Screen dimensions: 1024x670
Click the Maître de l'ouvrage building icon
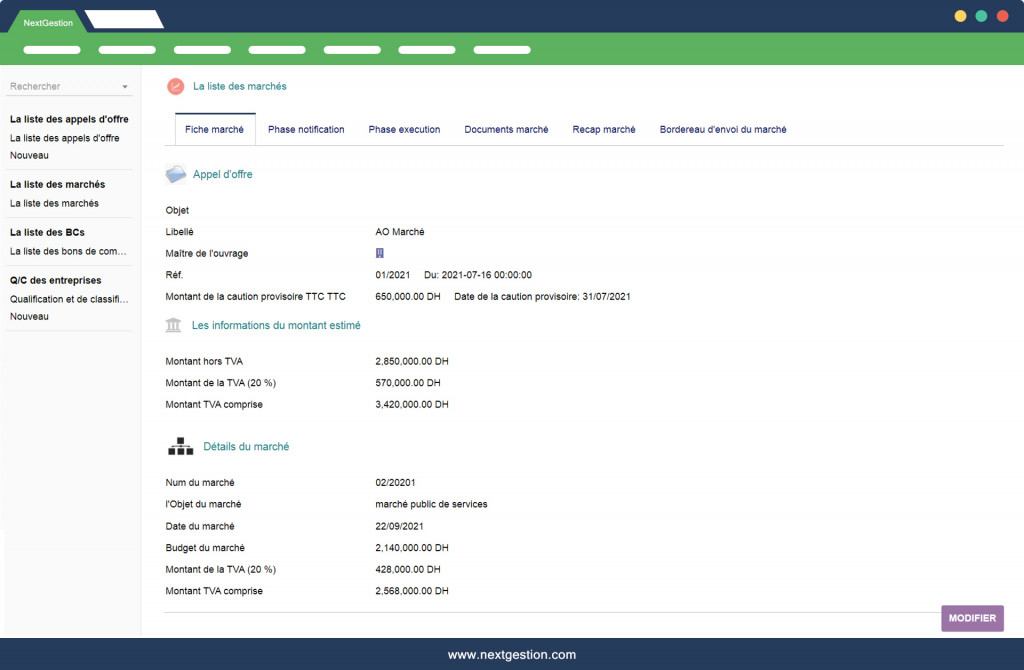click(x=380, y=253)
